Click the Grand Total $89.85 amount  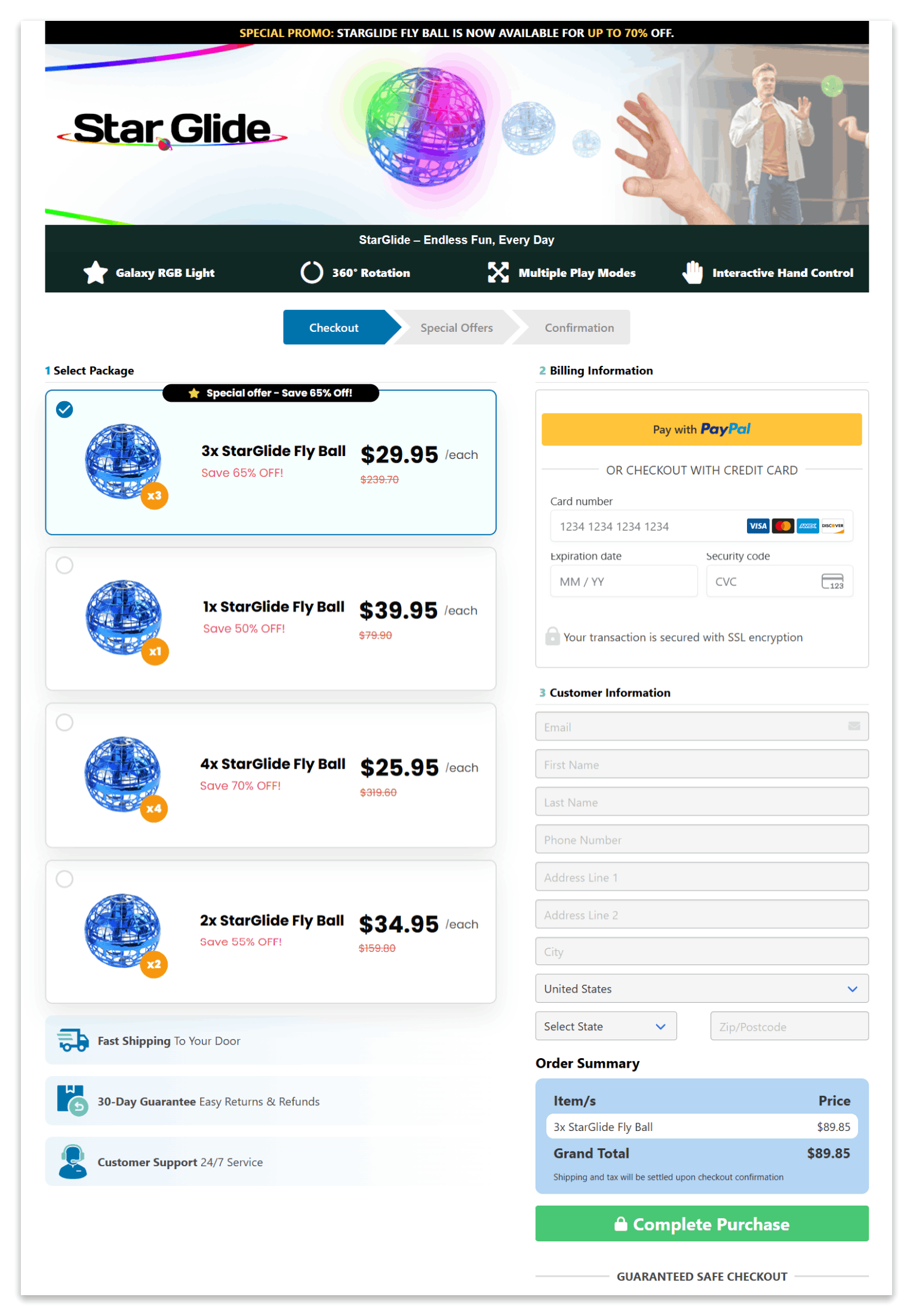point(828,1152)
